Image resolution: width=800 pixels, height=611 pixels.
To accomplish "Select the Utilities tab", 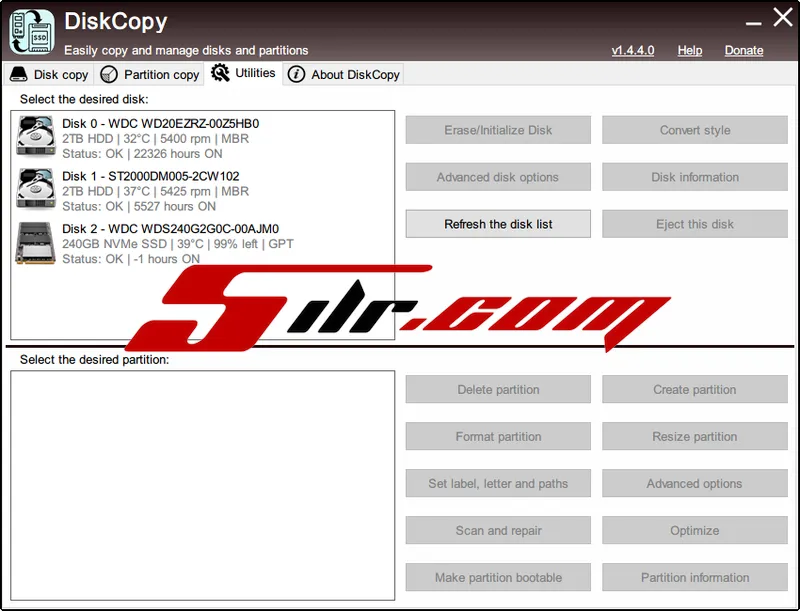I will (243, 73).
